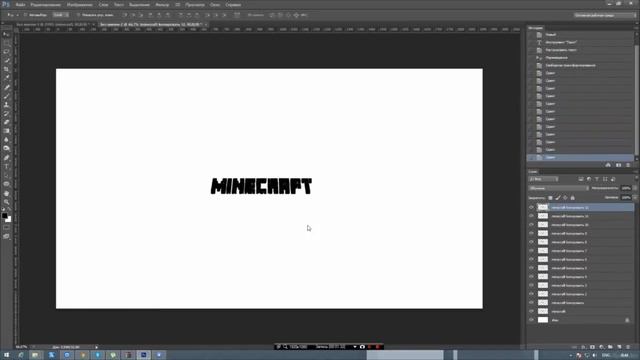Open the Редактирование menu

pos(46,5)
